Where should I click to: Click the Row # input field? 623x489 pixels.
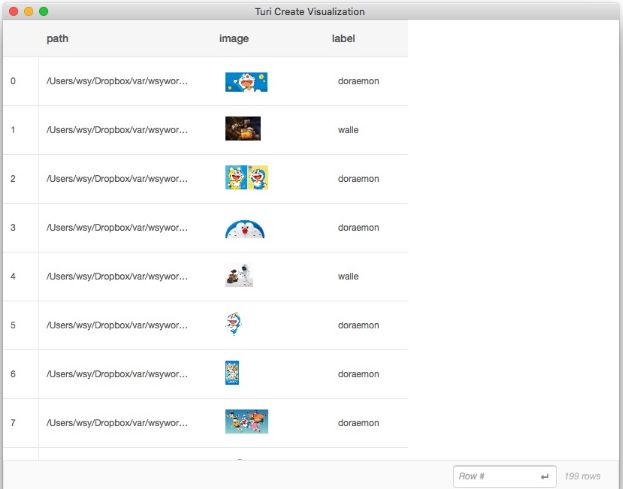505,476
